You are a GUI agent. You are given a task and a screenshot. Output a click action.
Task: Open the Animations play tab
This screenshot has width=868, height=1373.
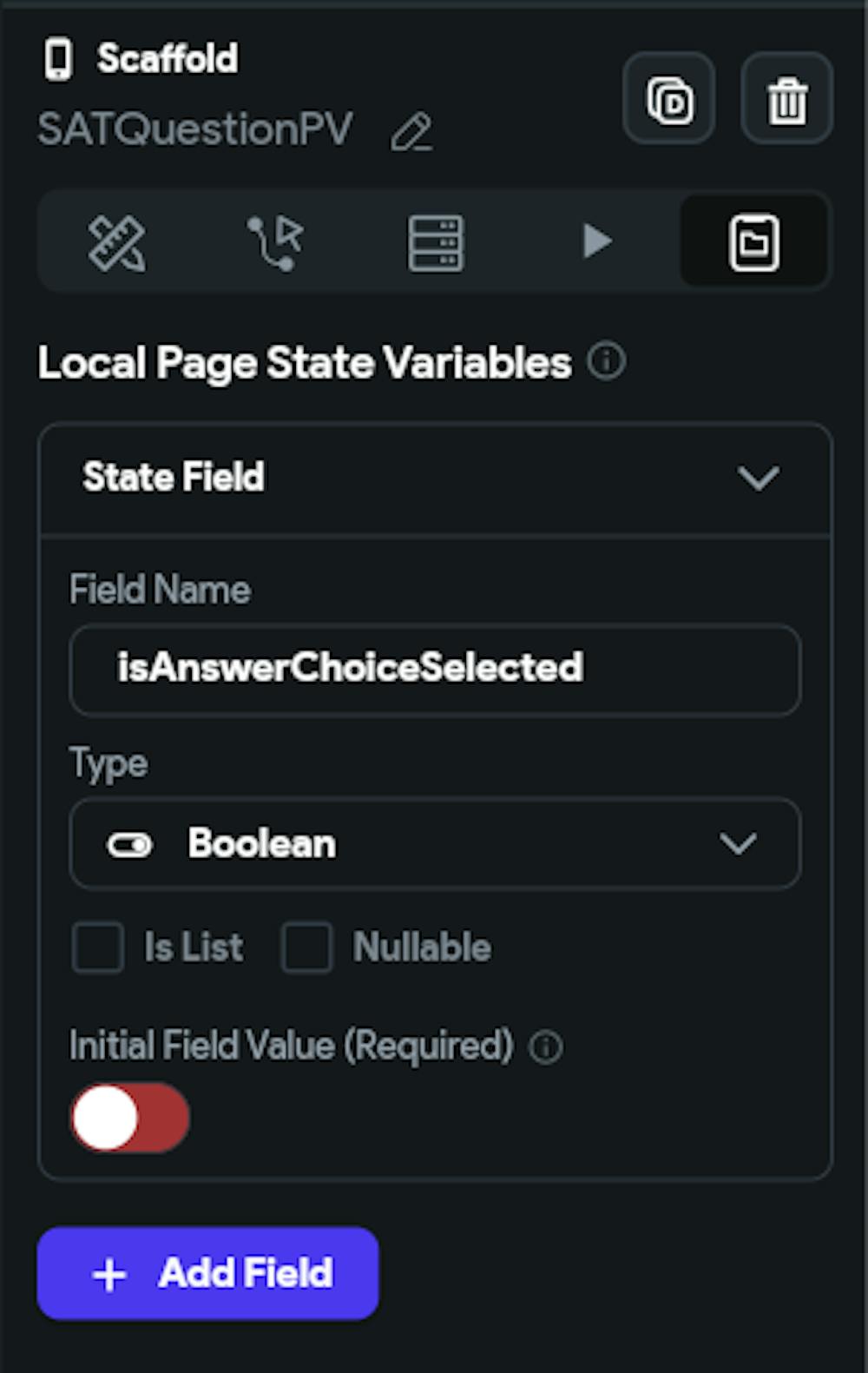click(596, 241)
